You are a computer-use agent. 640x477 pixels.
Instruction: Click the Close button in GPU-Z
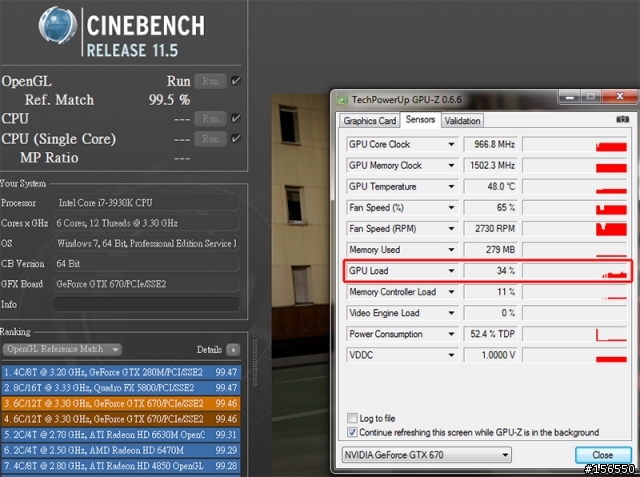pyautogui.click(x=603, y=455)
